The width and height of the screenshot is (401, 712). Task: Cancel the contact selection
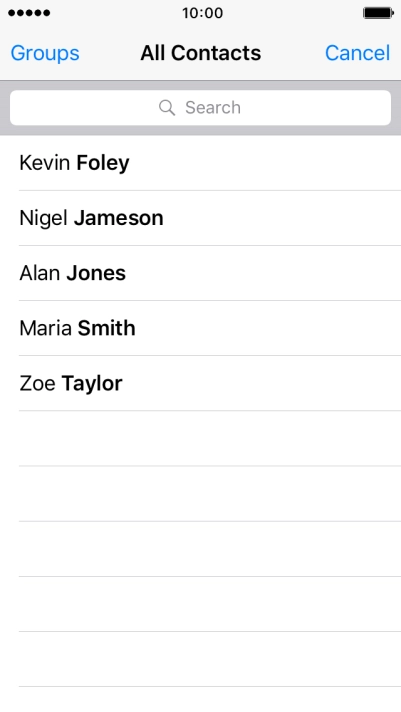(x=357, y=53)
